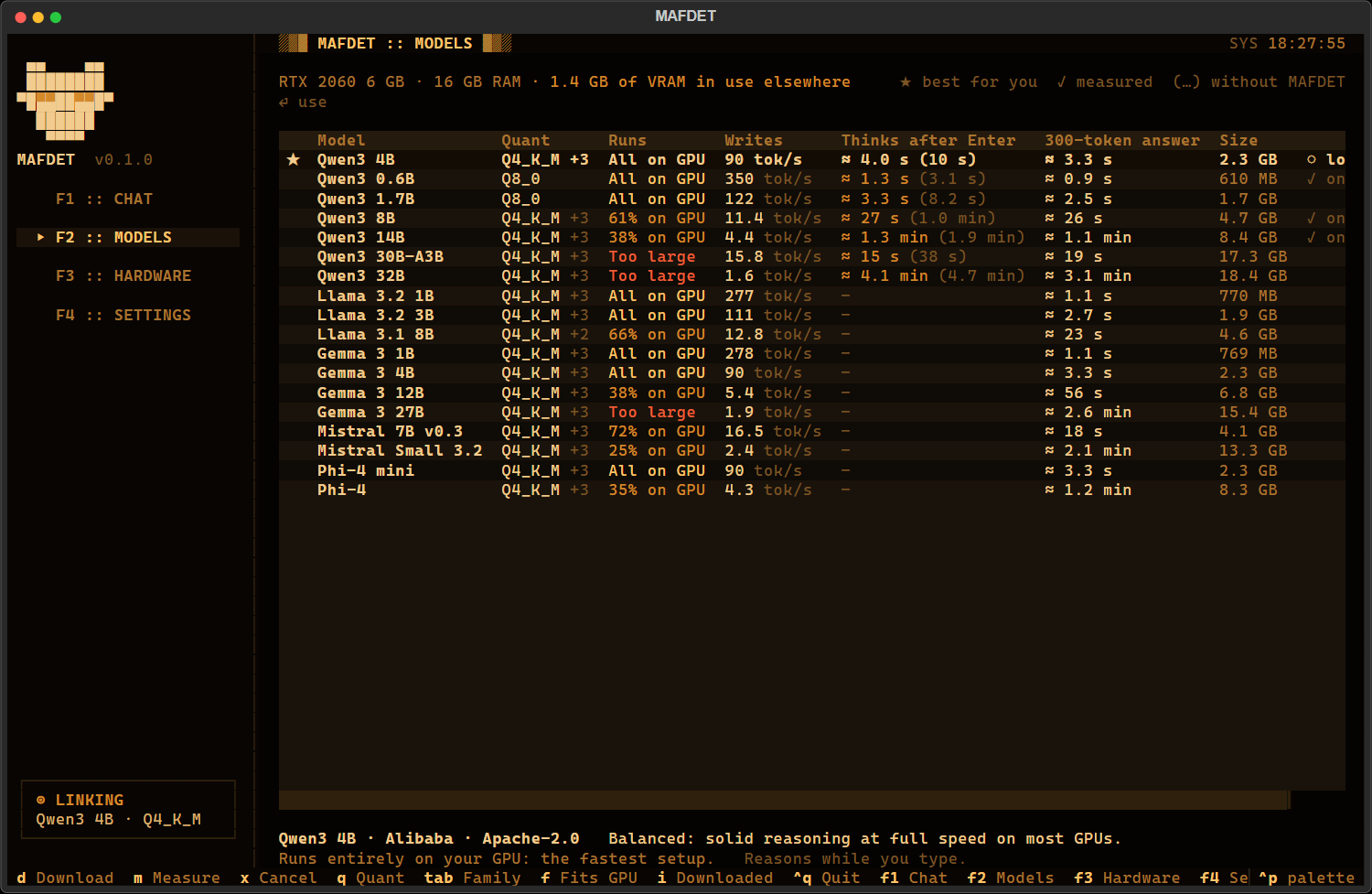Click the star marker beside Qwen3 4B
This screenshot has width=1372, height=894.
(293, 159)
